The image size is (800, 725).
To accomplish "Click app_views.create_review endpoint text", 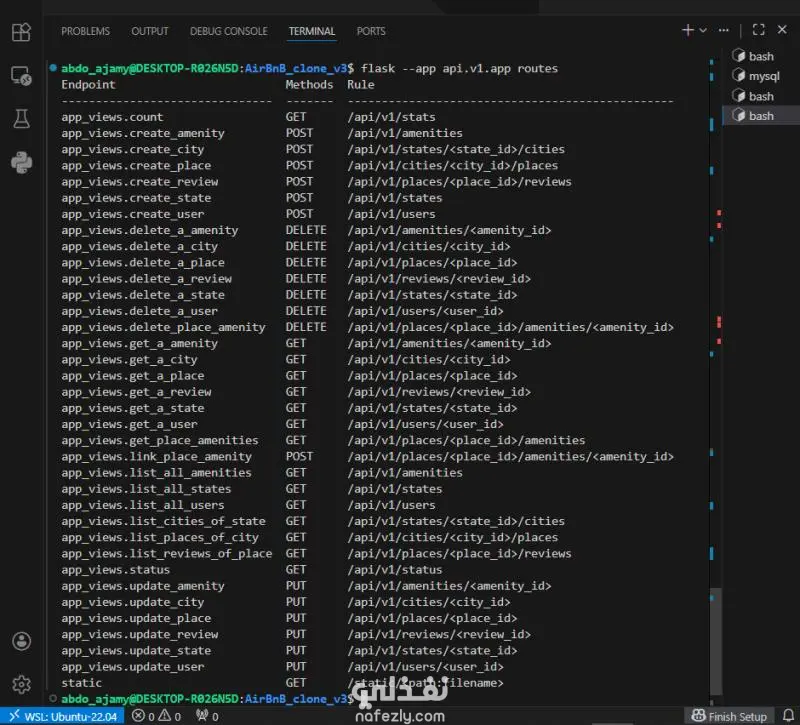I will tap(140, 182).
